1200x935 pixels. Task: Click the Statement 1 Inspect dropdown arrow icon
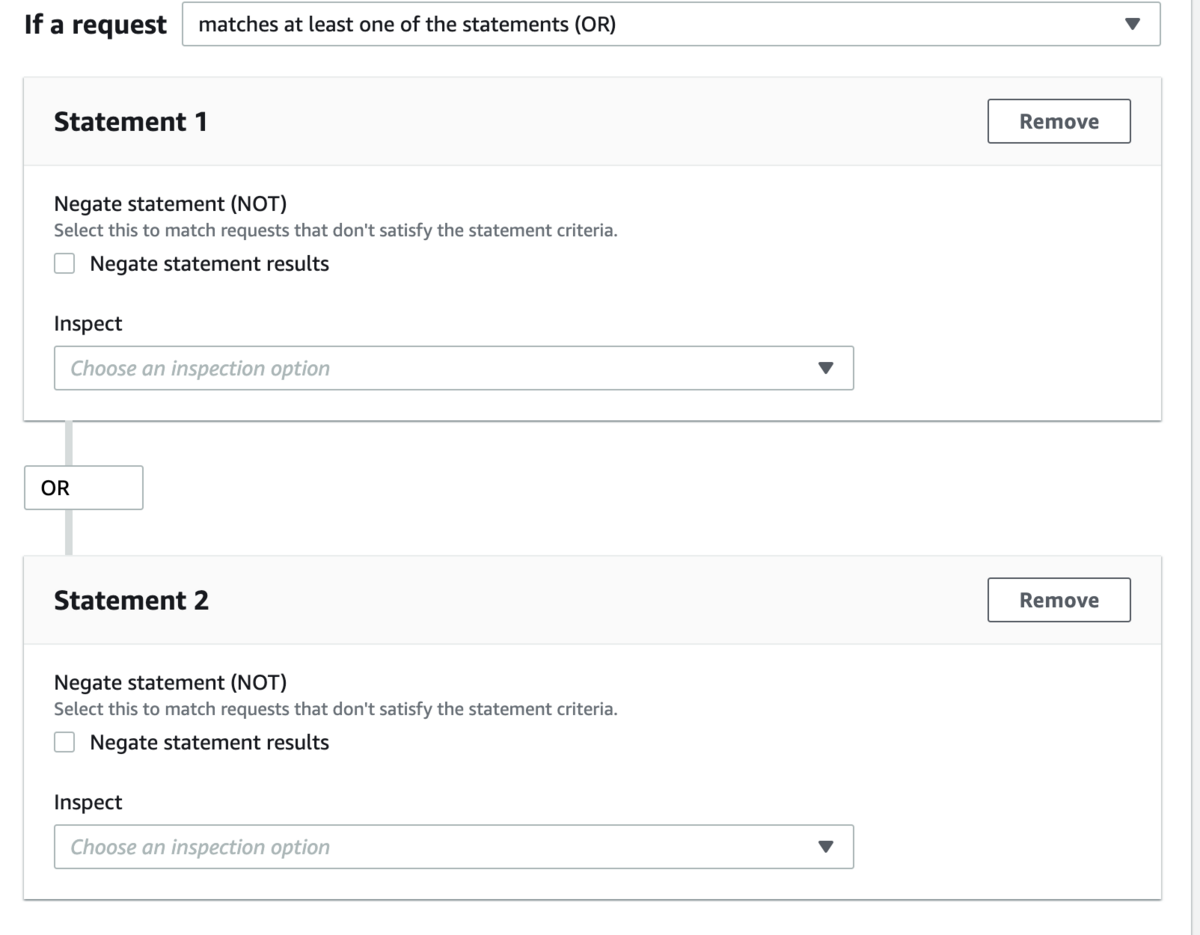click(x=825, y=368)
